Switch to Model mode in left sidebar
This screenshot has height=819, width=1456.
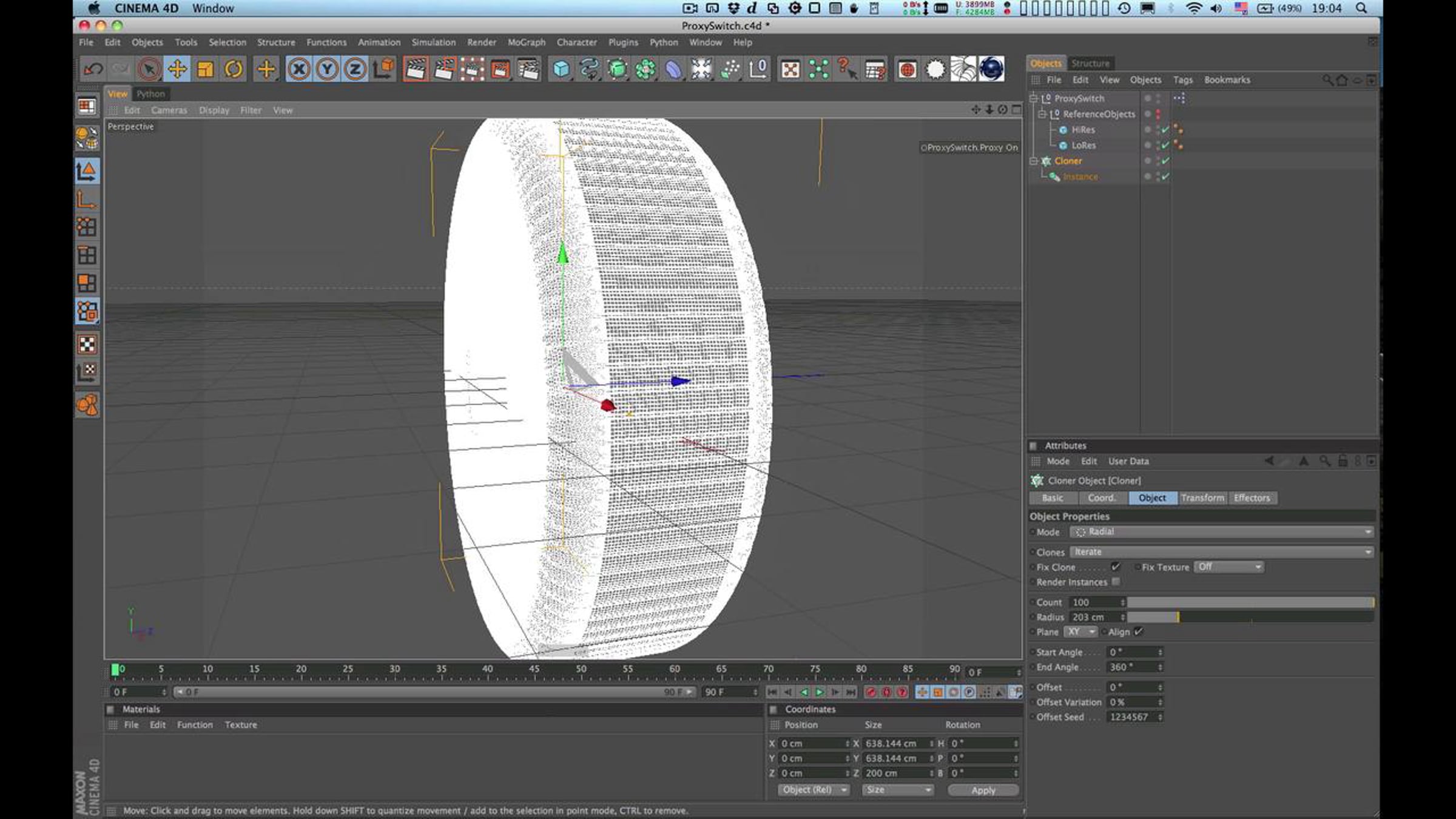point(87,171)
